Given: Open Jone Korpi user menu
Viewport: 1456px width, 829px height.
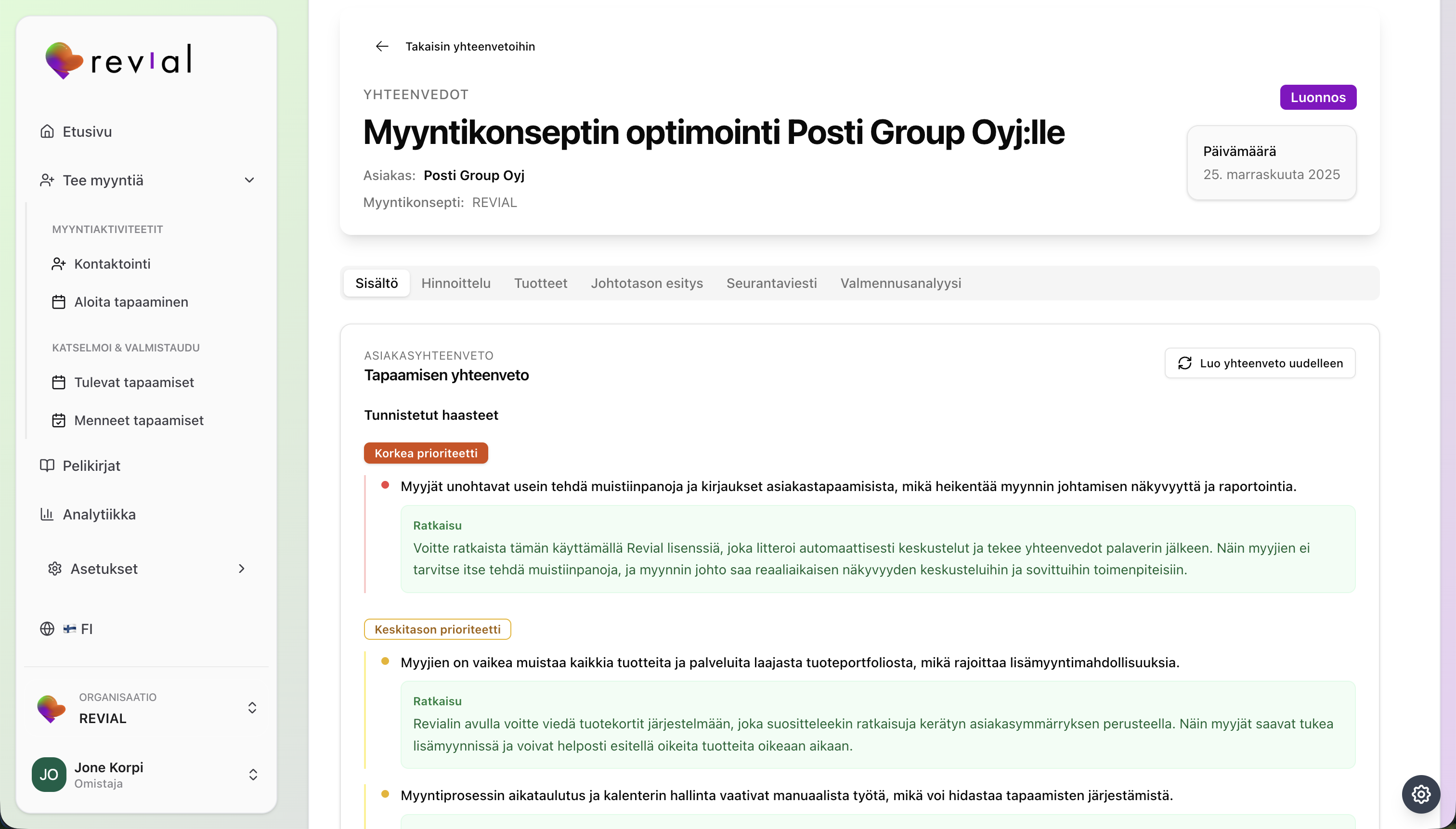Looking at the screenshot, I should [253, 774].
